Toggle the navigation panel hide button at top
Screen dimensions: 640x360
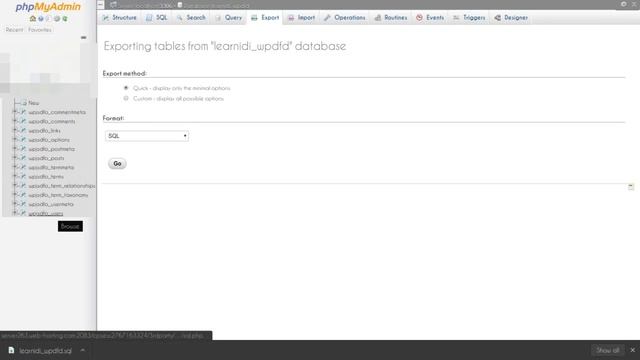tap(100, 4)
